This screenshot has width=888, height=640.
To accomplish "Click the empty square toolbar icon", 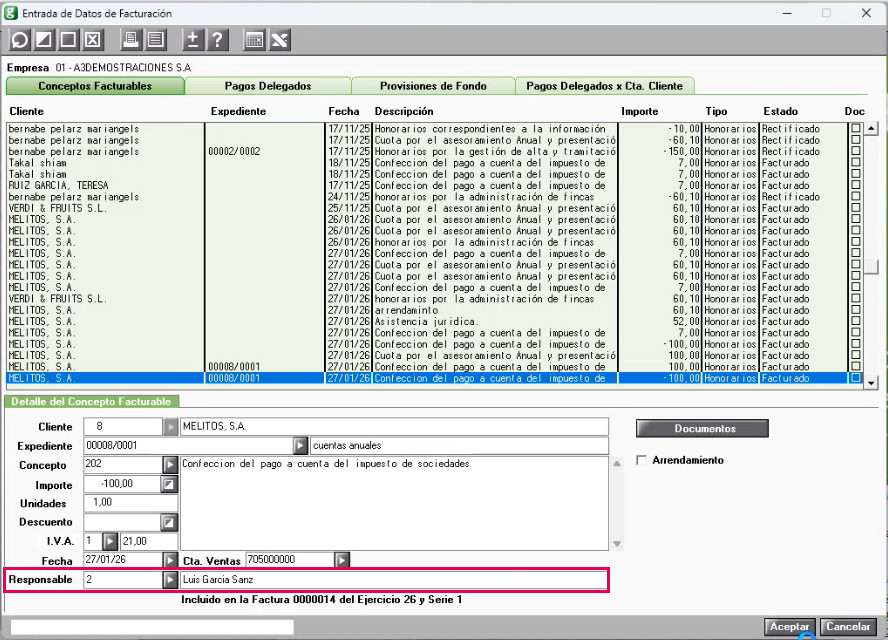I will tap(68, 40).
